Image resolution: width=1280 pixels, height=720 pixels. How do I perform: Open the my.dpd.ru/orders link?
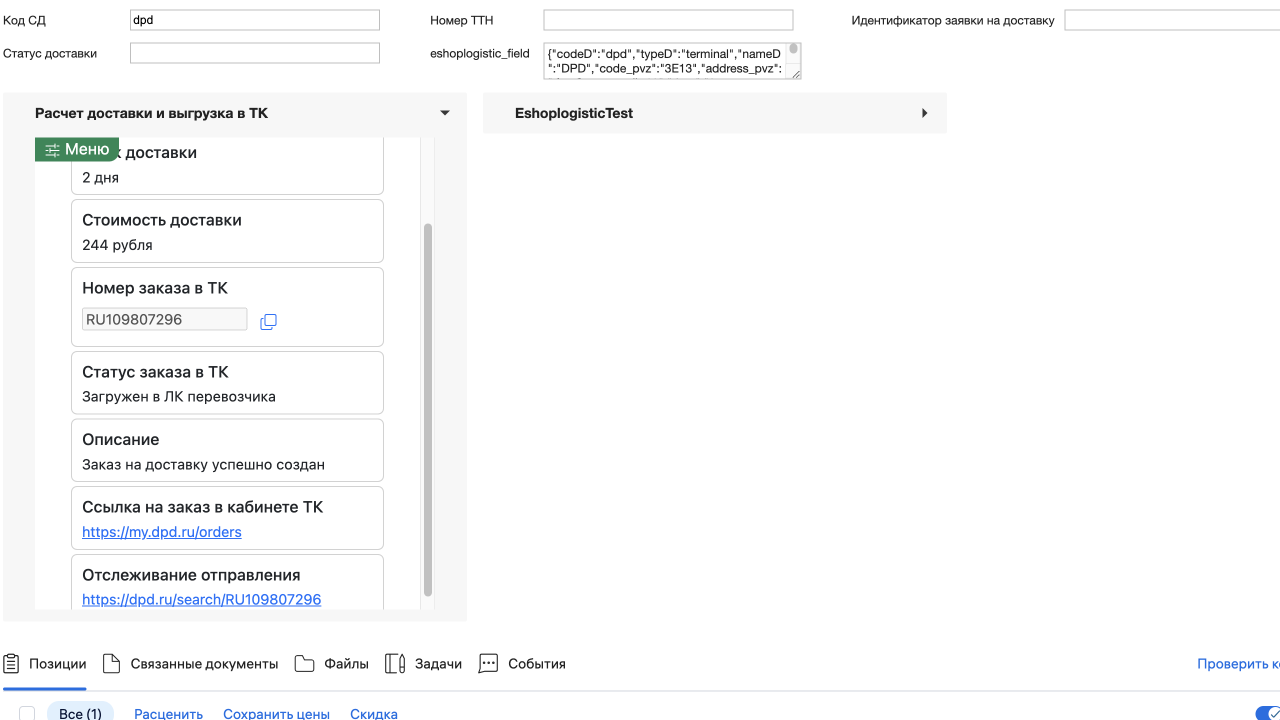click(x=162, y=532)
